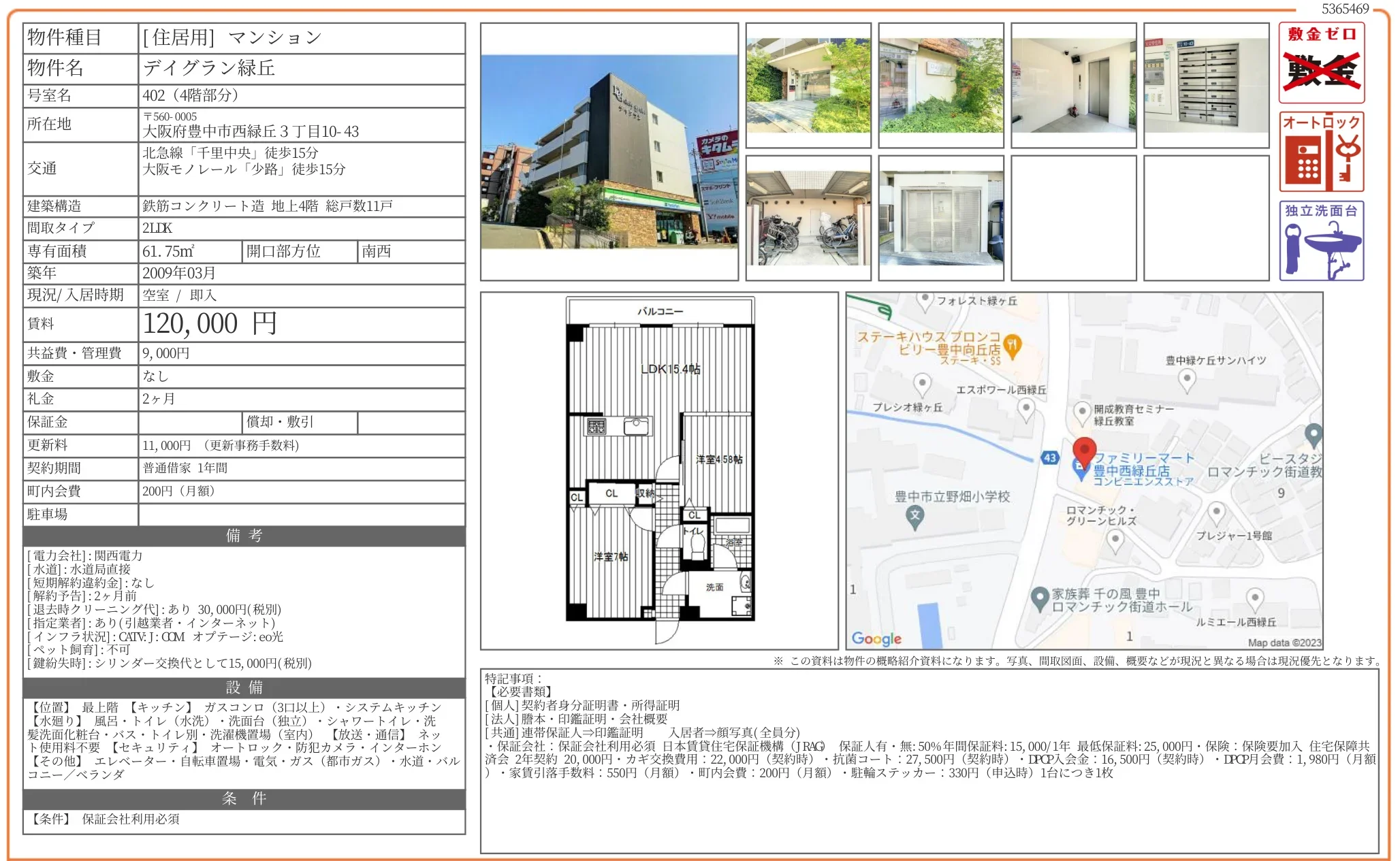The height and width of the screenshot is (861, 1400).
Task: Click the 備考 section header
Action: pos(244,536)
